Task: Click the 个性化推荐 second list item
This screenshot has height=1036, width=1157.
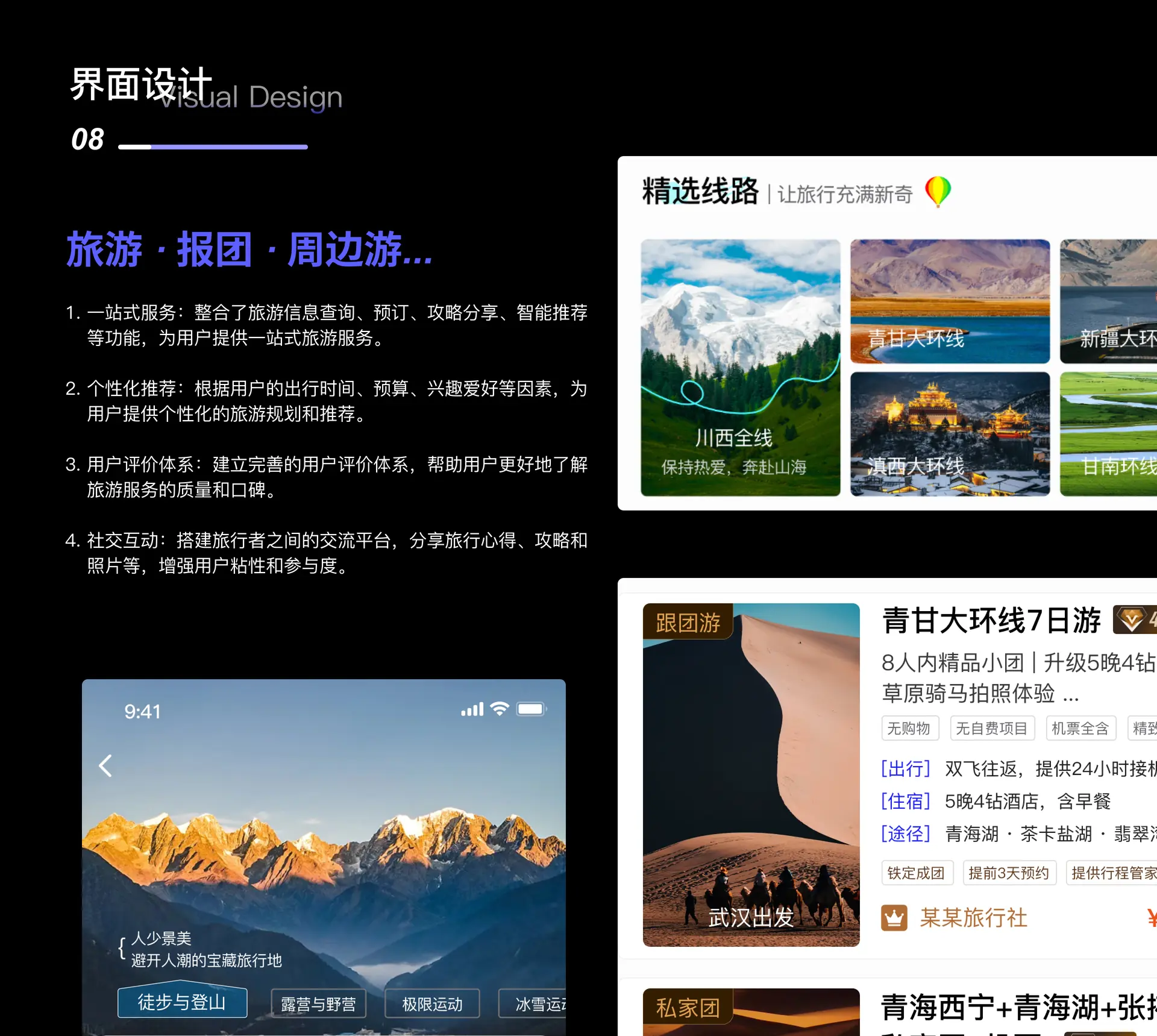Action: (x=326, y=401)
